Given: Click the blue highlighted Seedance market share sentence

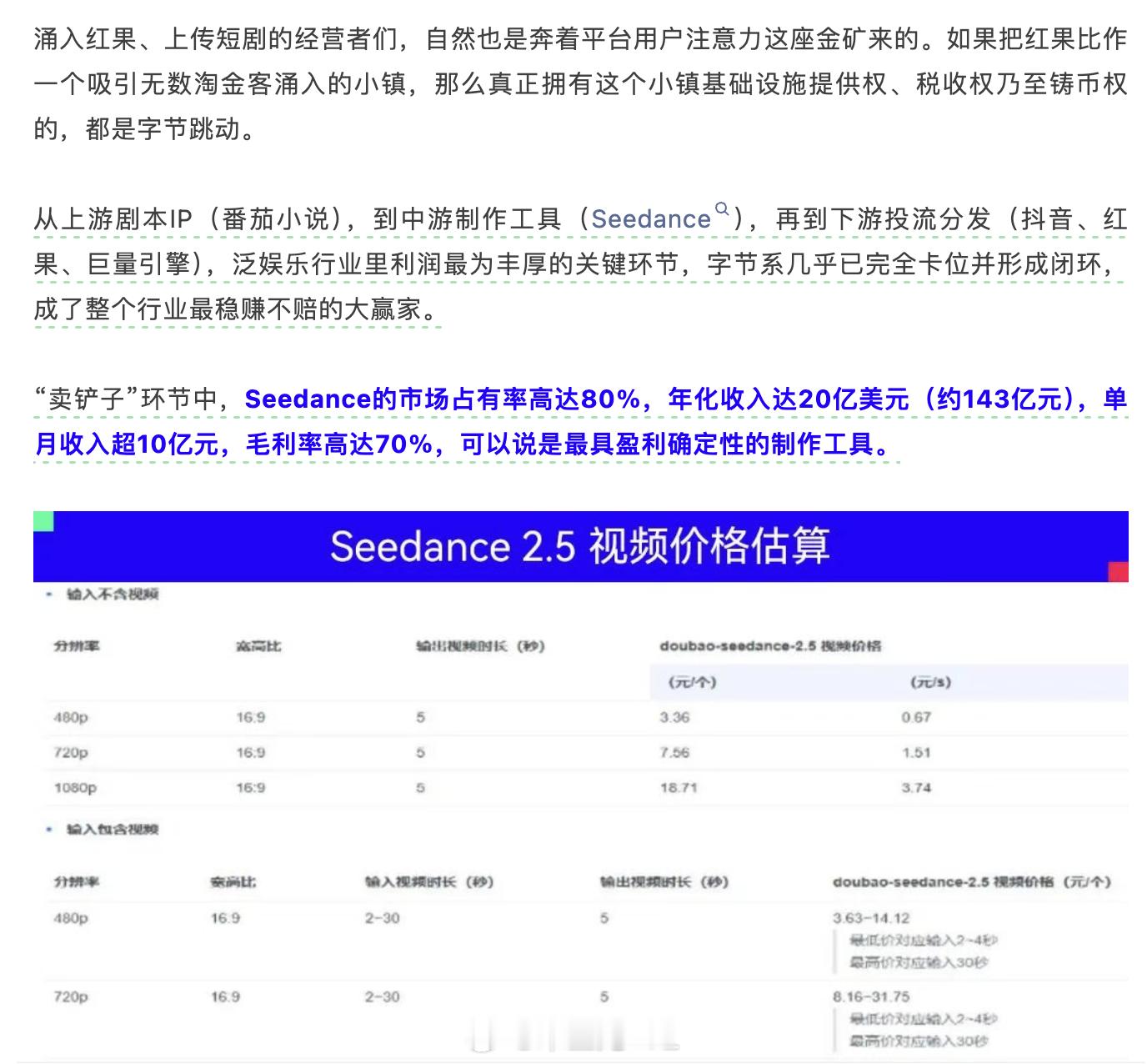Looking at the screenshot, I should 580,421.
